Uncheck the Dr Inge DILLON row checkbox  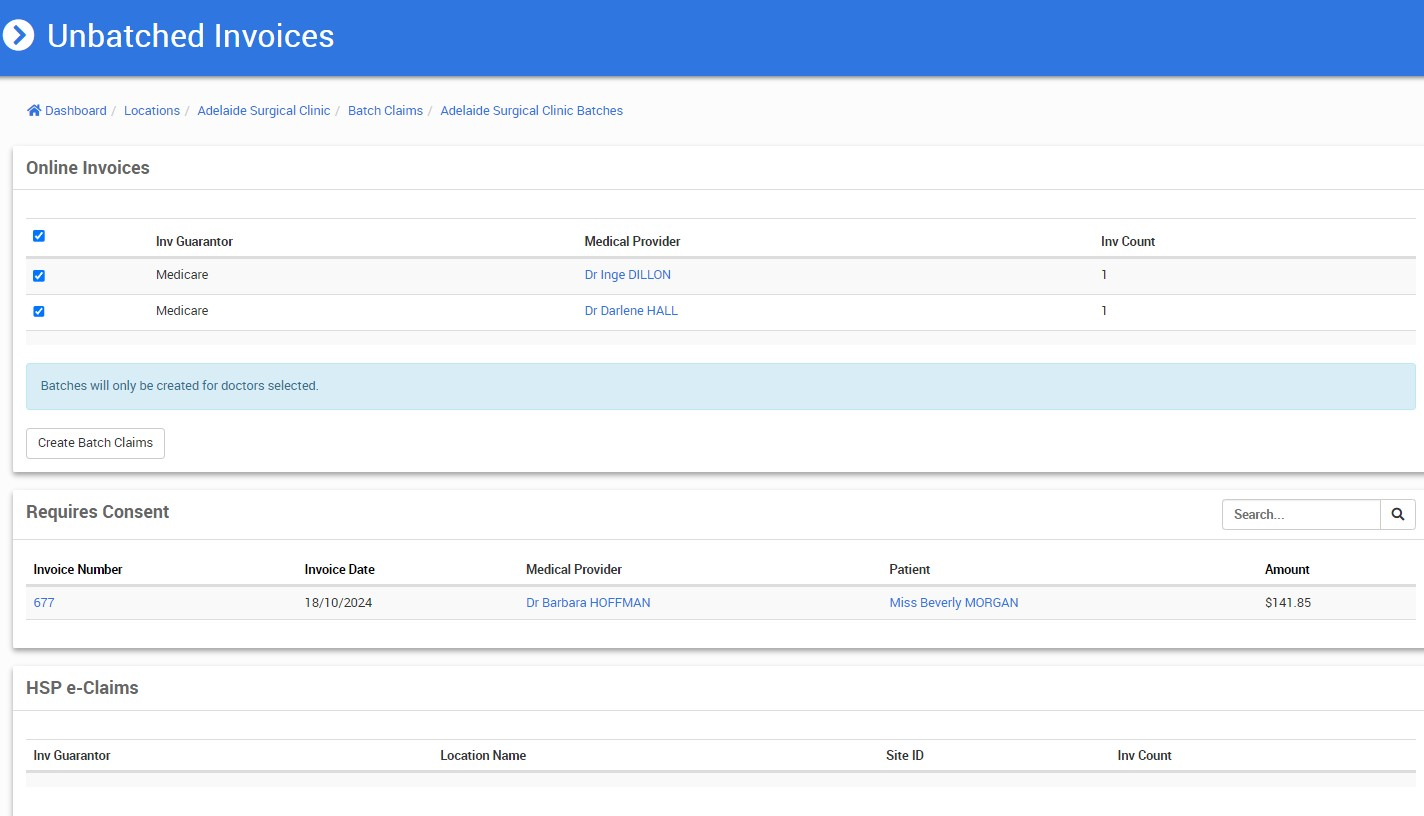(x=39, y=276)
